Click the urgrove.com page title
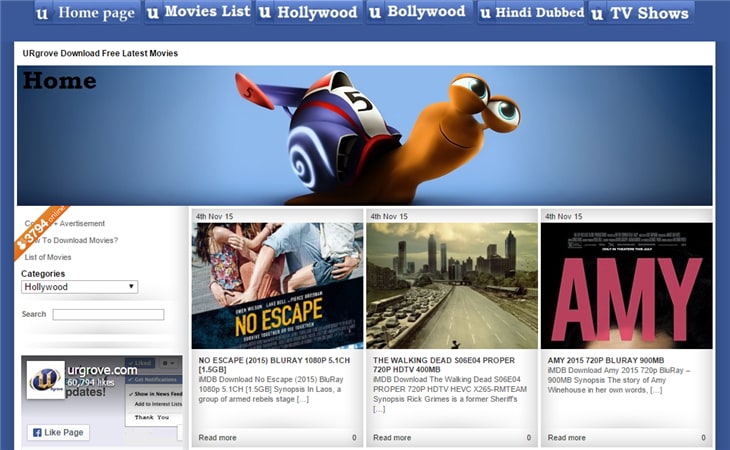Image resolution: width=730 pixels, height=450 pixels. click(x=102, y=370)
